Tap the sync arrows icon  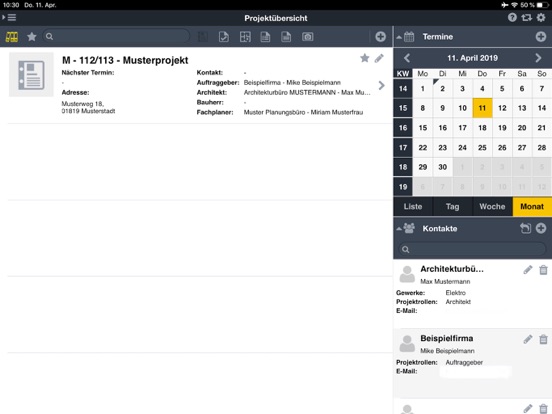coord(527,17)
